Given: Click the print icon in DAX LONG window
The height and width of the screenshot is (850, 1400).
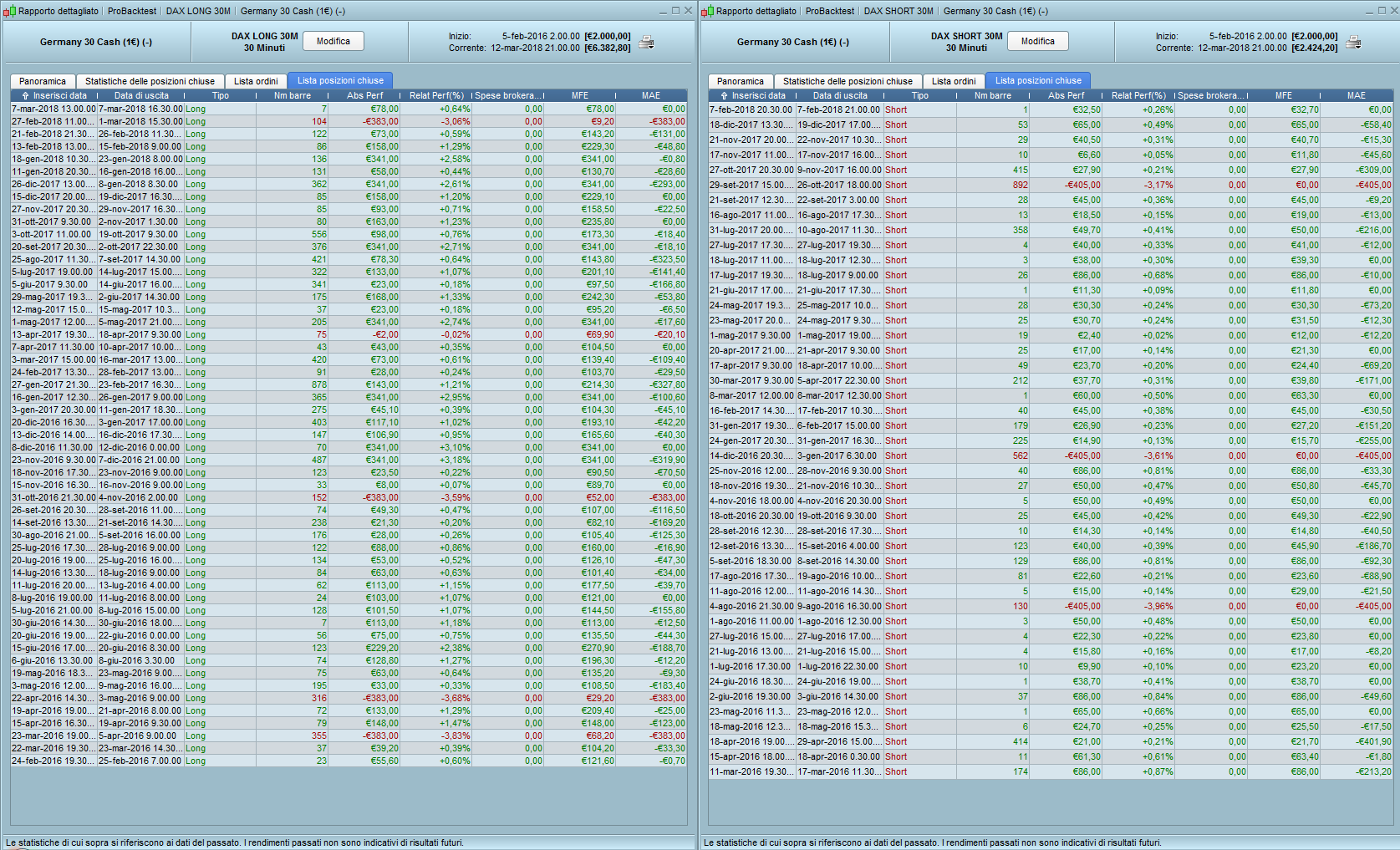Looking at the screenshot, I should [646, 42].
